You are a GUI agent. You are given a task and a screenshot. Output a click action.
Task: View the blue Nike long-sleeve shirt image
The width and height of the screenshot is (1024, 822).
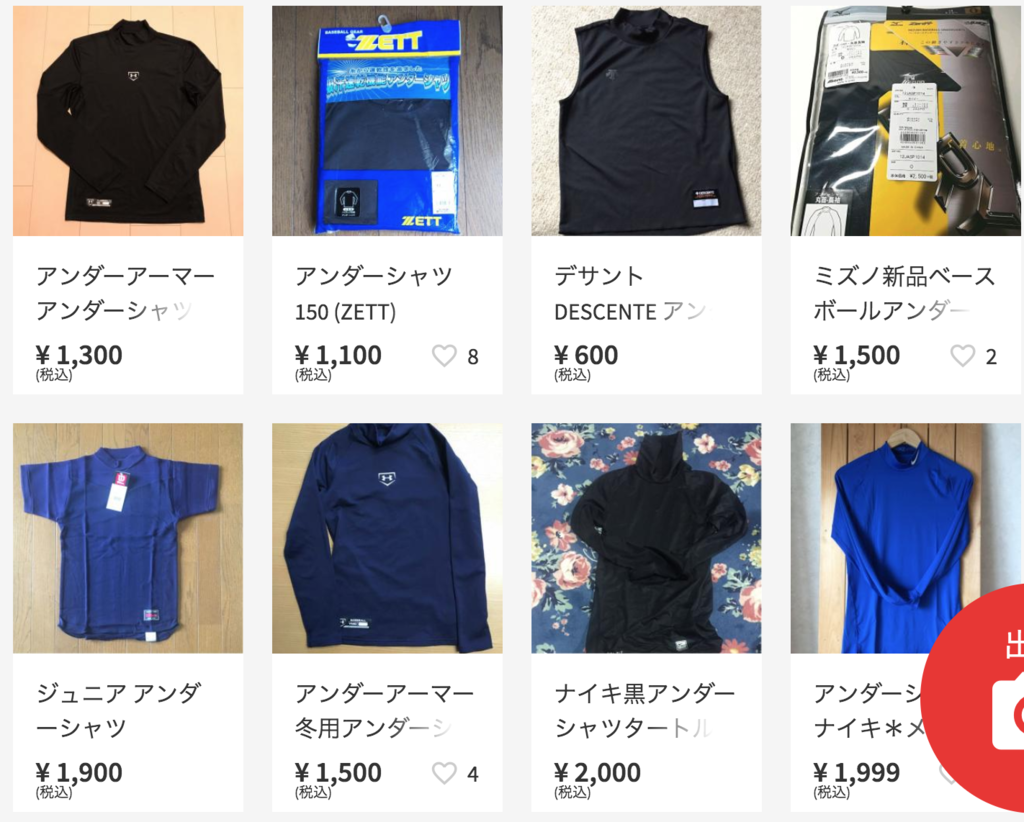click(x=906, y=538)
